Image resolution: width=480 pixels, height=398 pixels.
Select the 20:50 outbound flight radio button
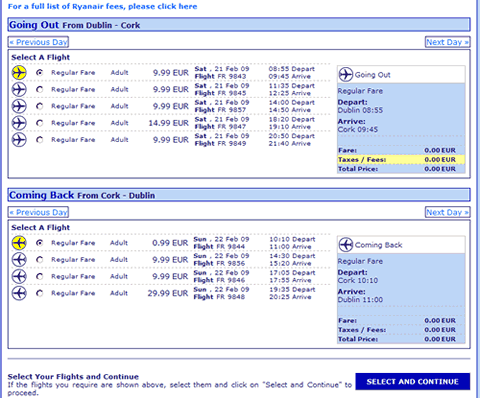pyautogui.click(x=40, y=140)
